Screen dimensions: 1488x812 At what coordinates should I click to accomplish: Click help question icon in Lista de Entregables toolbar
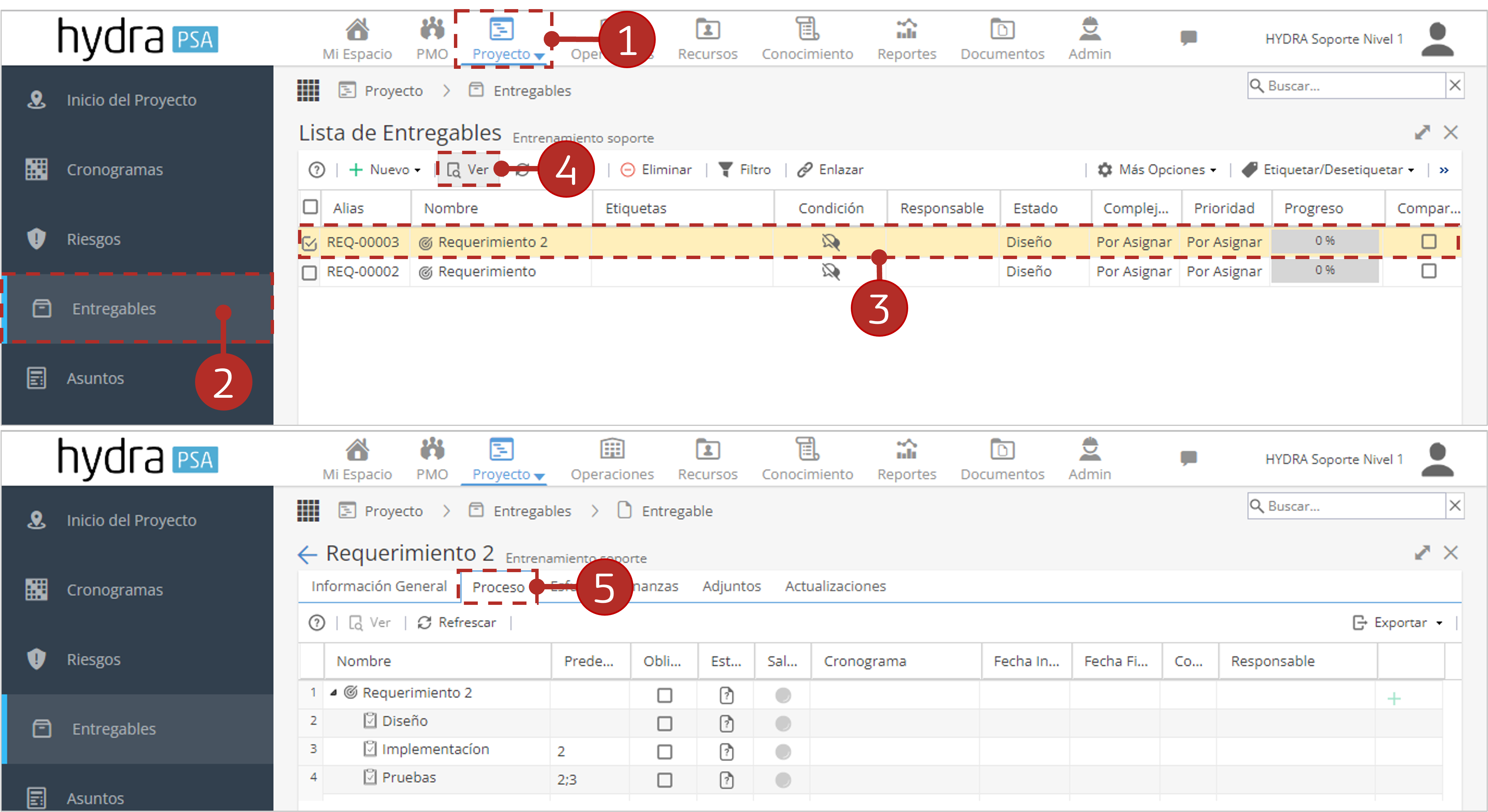pyautogui.click(x=317, y=170)
